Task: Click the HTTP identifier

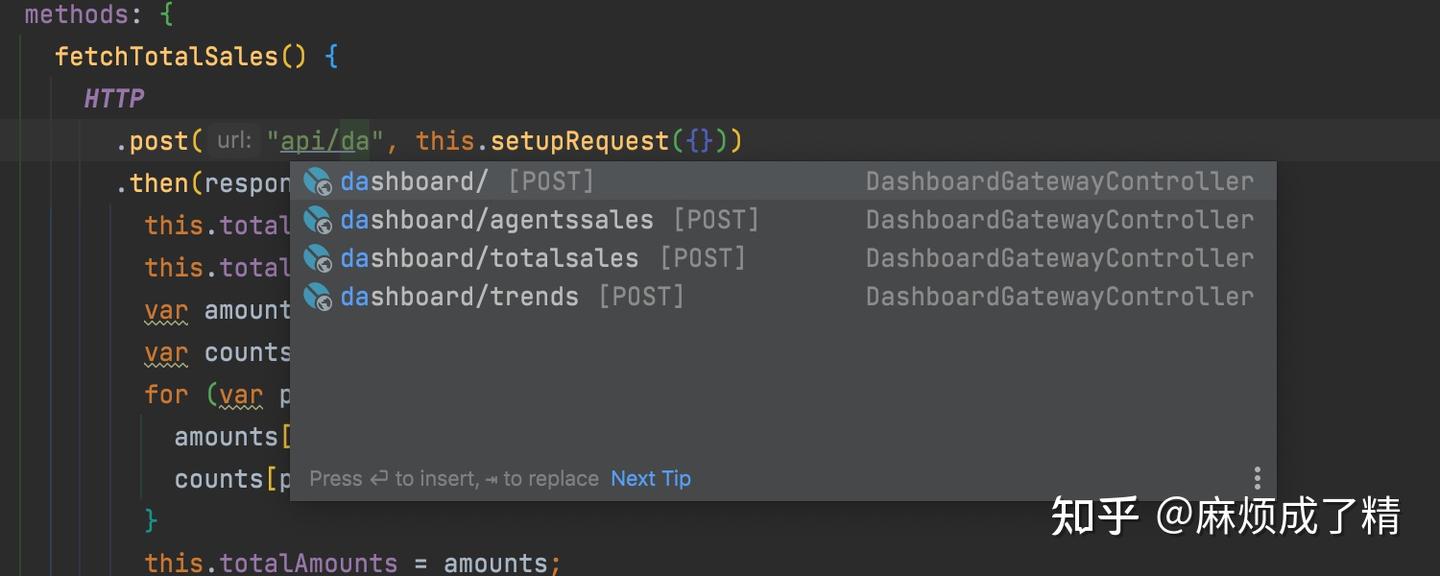Action: click(113, 98)
